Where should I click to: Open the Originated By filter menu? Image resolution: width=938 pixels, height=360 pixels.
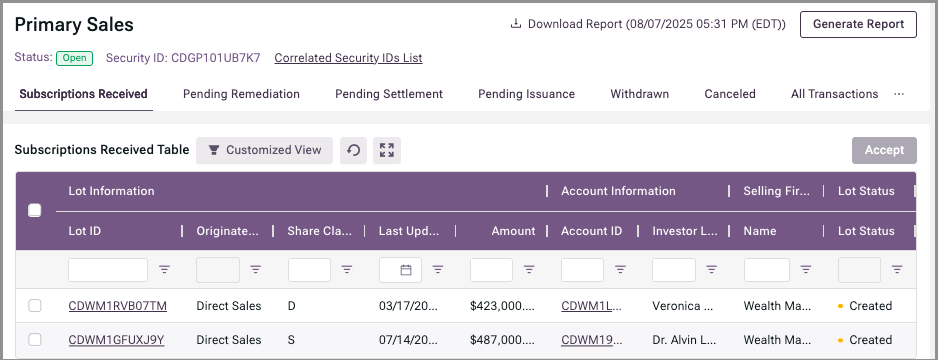coord(255,270)
